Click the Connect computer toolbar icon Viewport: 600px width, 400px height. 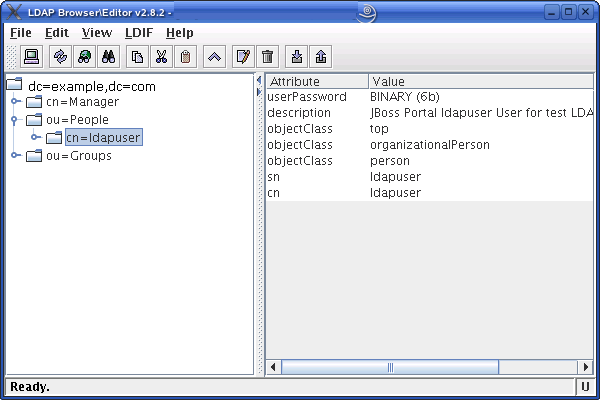click(x=31, y=57)
